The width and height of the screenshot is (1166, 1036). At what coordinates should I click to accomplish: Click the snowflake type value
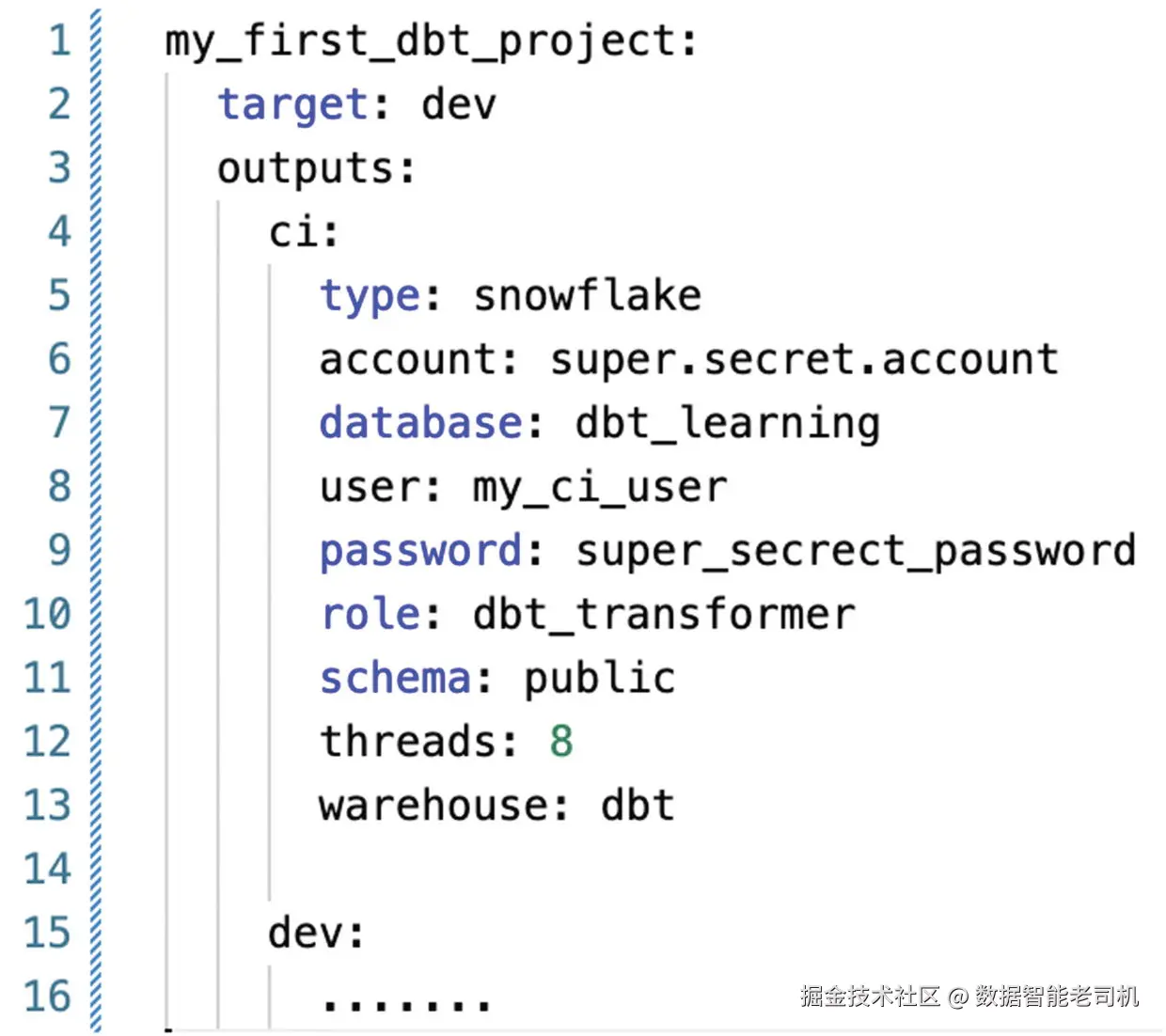[x=587, y=295]
